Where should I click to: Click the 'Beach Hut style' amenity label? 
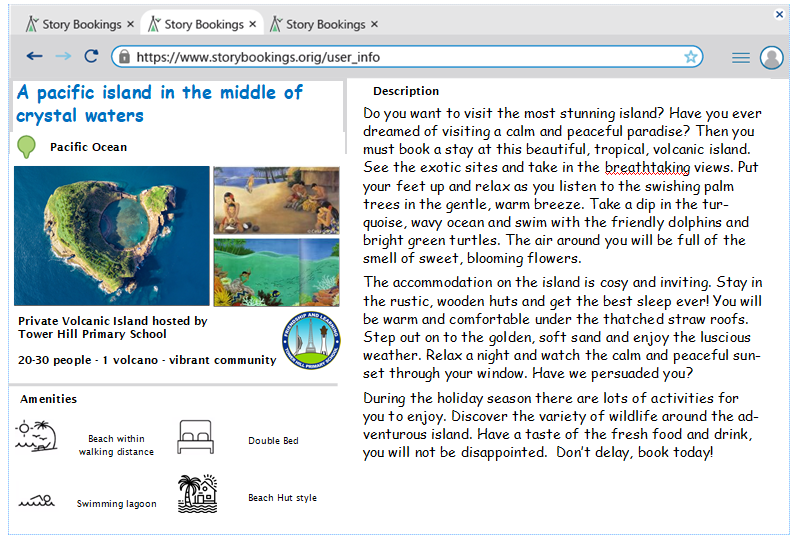[282, 498]
